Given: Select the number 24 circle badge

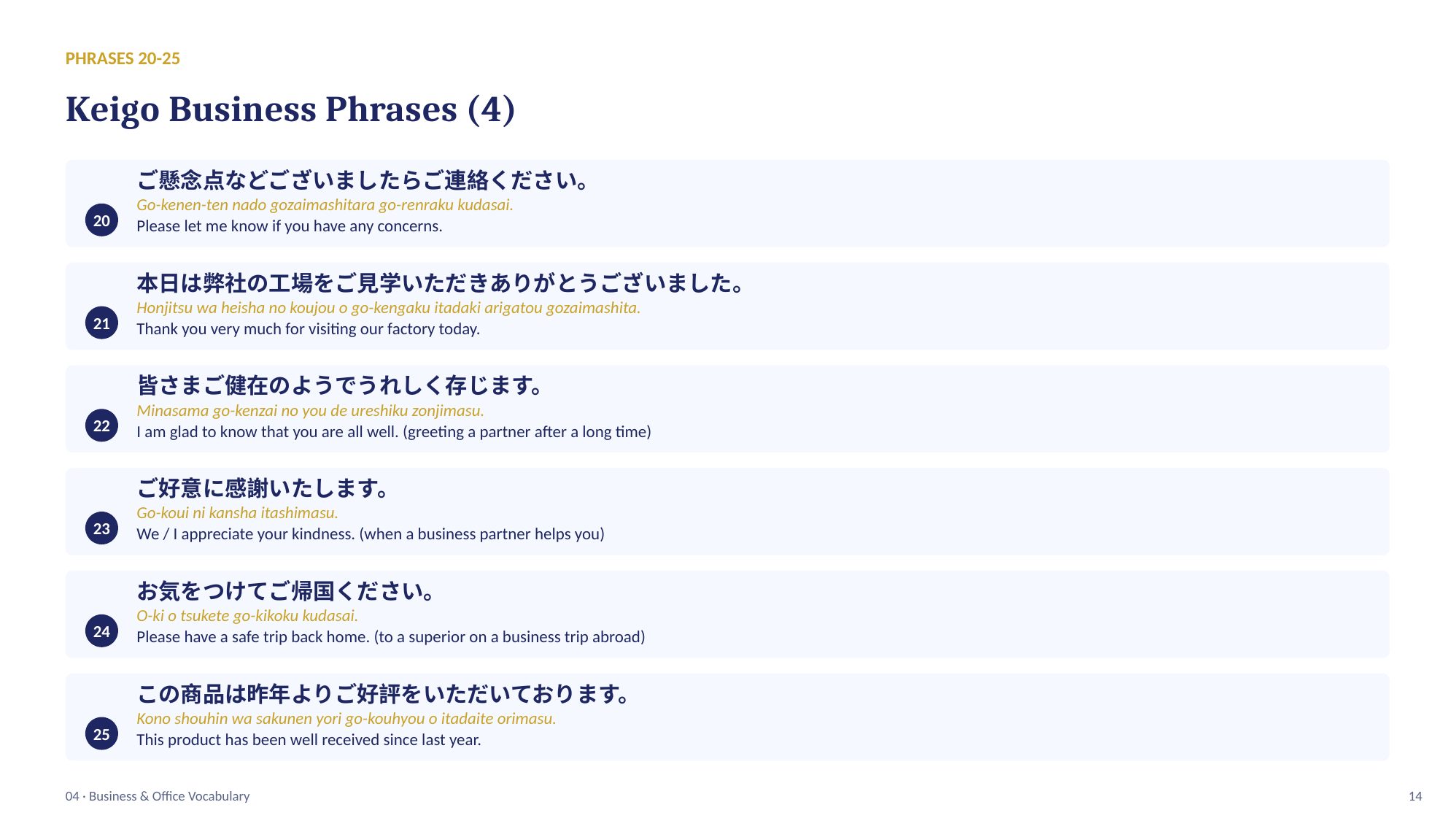Looking at the screenshot, I should 101,631.
